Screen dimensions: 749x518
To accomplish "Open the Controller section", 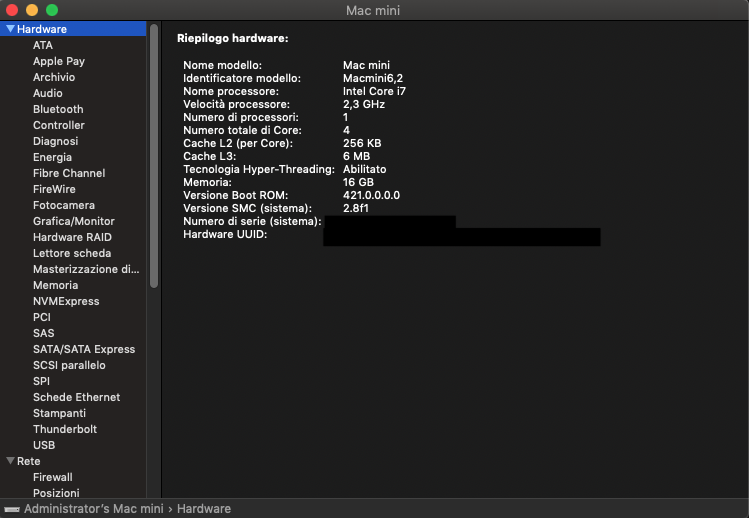I will [59, 125].
